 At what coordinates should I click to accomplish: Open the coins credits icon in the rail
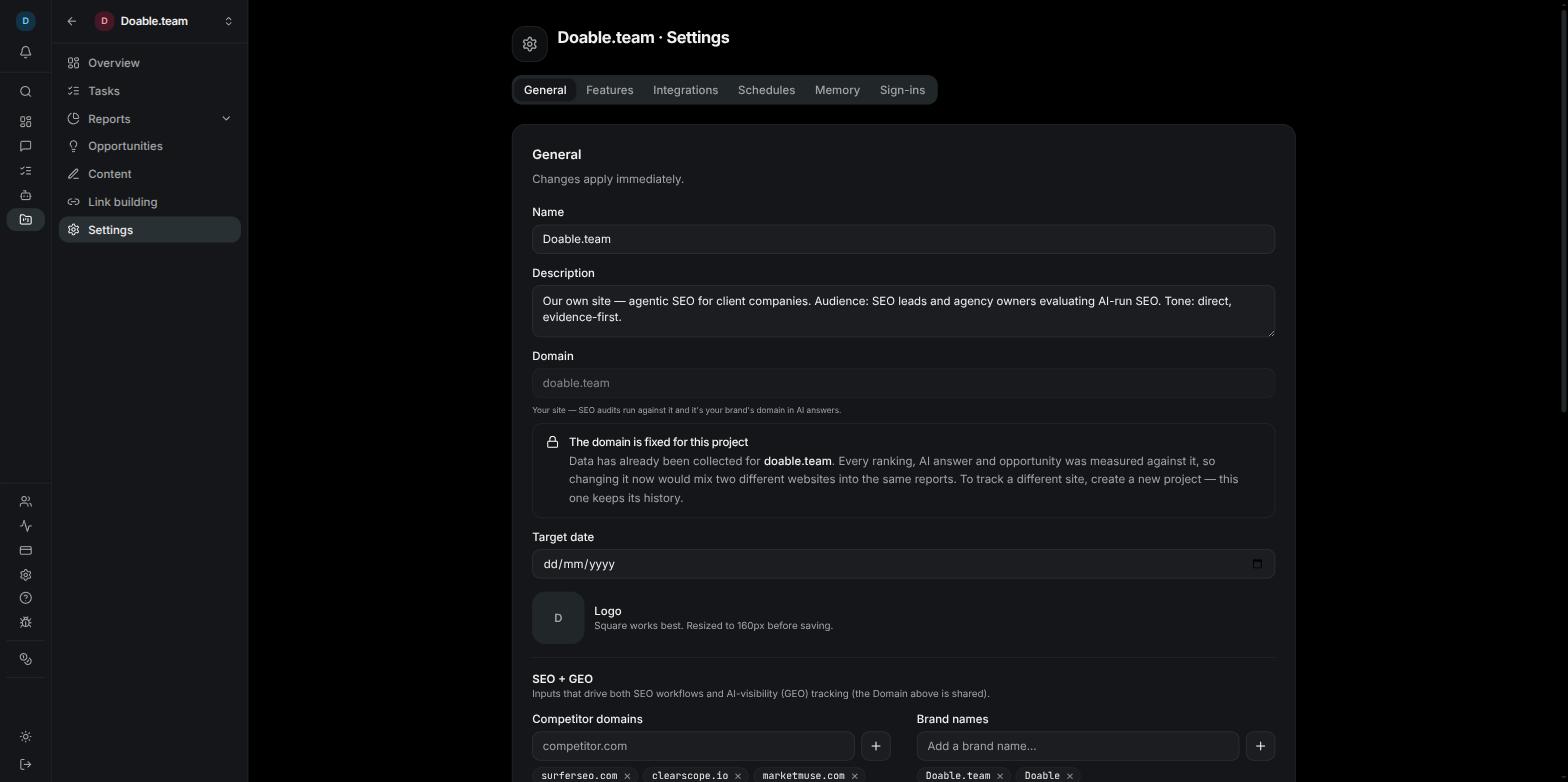pyautogui.click(x=26, y=659)
